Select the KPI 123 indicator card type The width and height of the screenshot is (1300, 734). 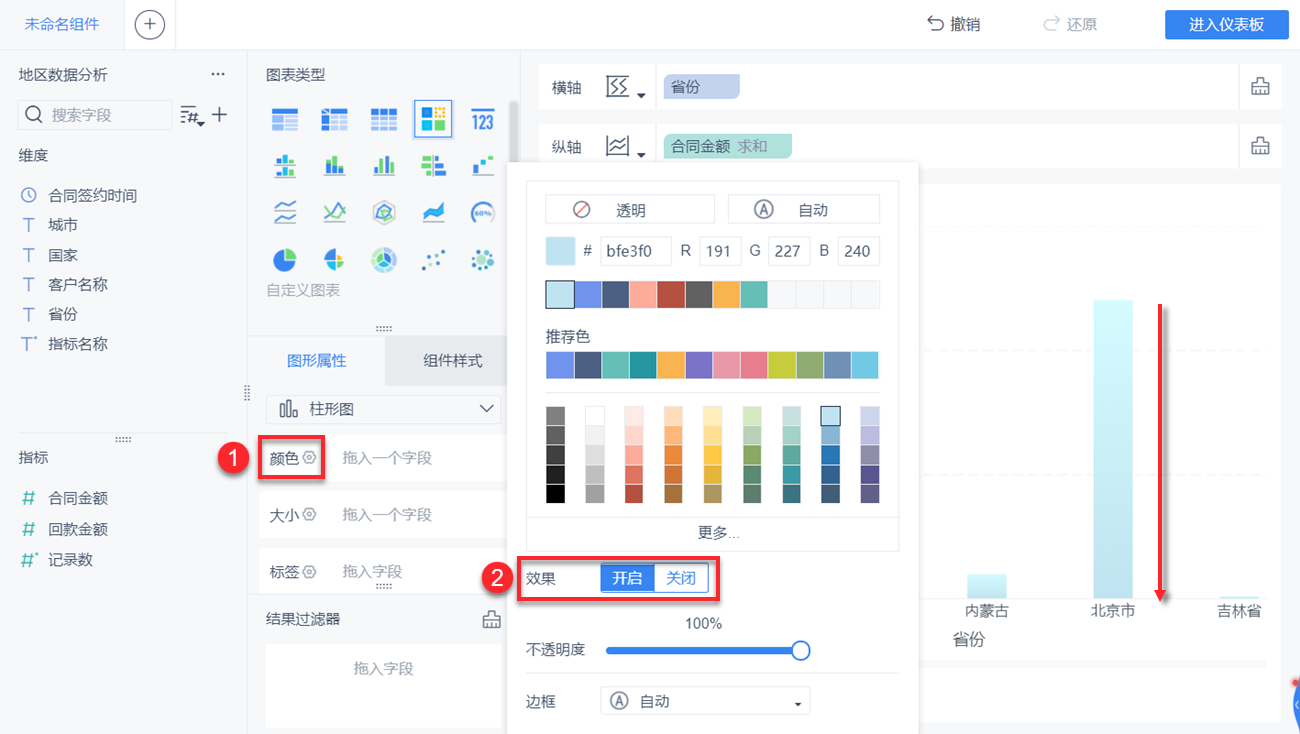(483, 120)
